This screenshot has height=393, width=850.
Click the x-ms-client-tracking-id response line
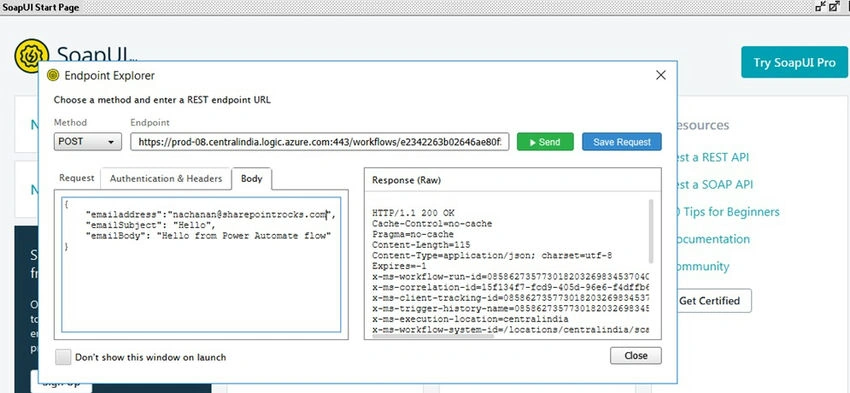[511, 298]
